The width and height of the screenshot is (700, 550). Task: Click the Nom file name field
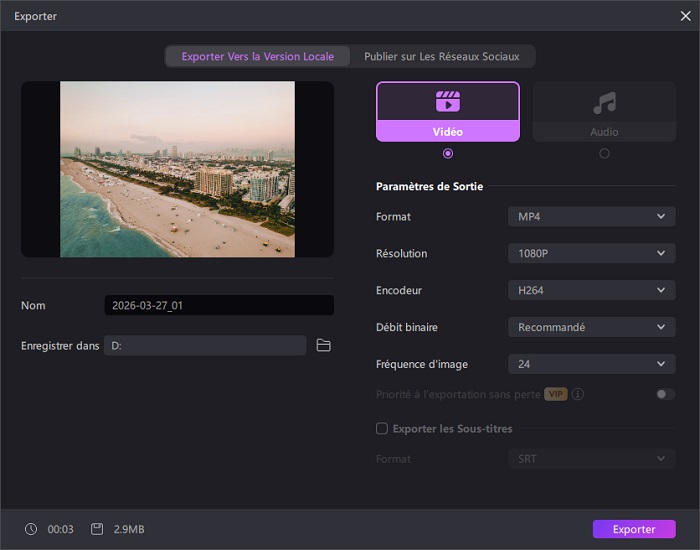click(219, 306)
